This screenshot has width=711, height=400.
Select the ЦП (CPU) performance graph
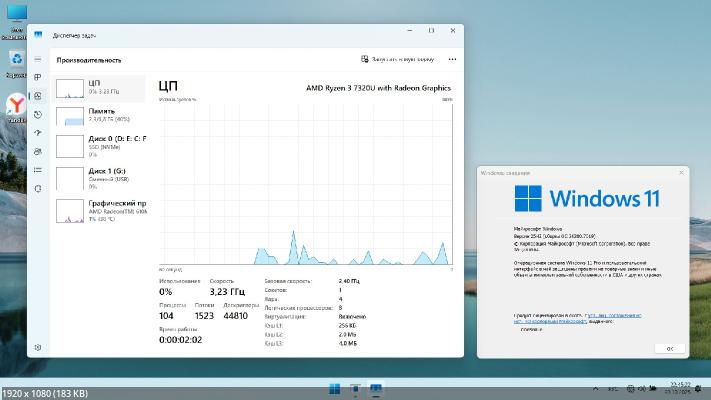(100, 87)
